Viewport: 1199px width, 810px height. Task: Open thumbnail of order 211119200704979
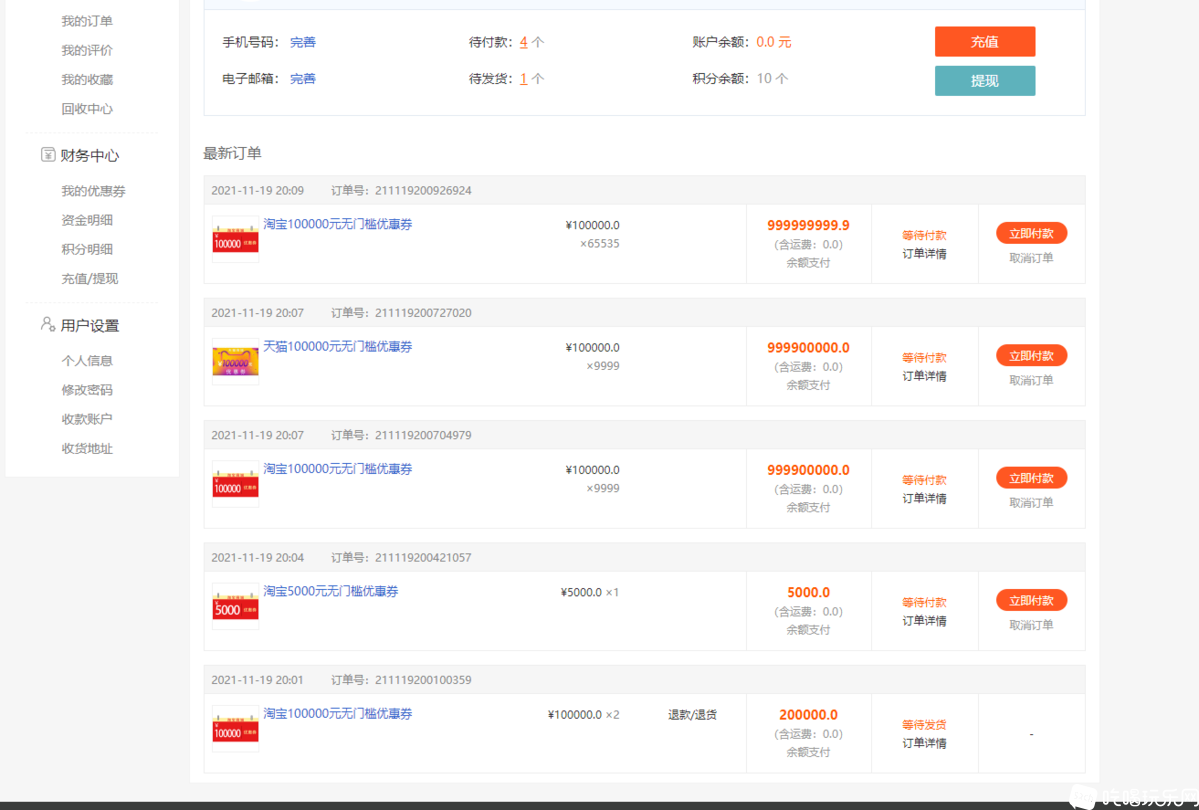tap(236, 483)
